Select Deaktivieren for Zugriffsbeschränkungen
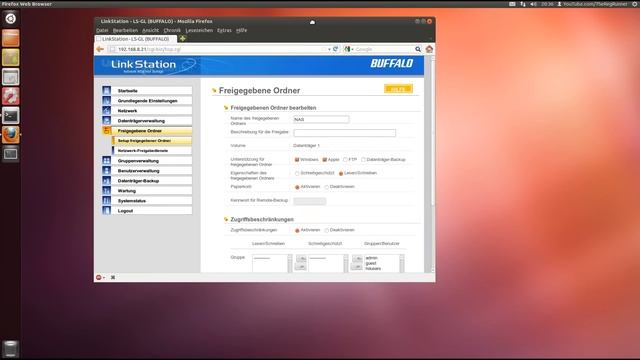This screenshot has height=360, width=640. [327, 230]
